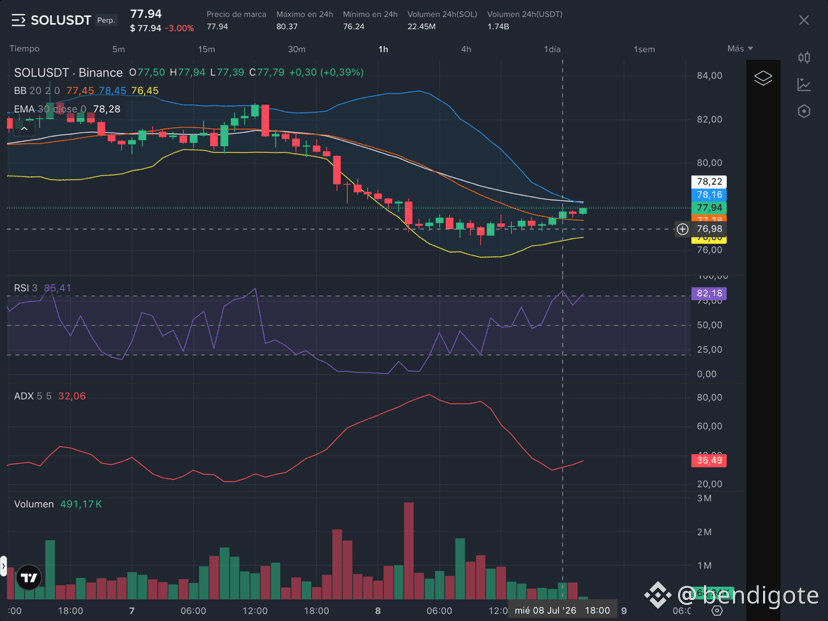828x621 pixels.
Task: Collapse the indicator legend with the chevron
Action: 24,128
